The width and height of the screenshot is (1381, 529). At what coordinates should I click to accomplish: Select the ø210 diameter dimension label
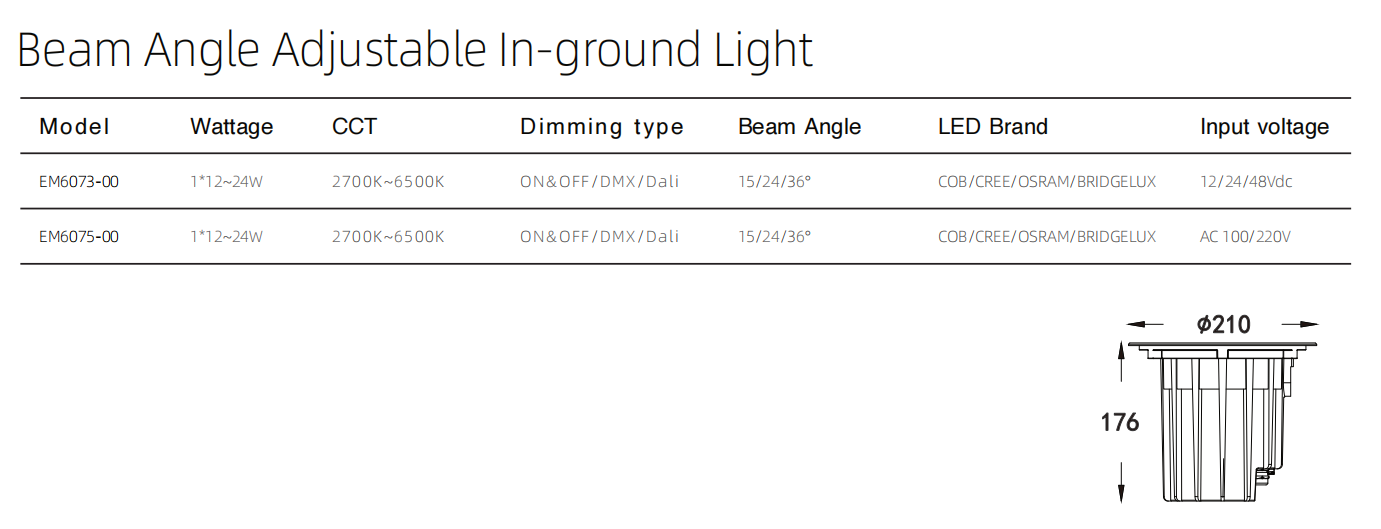[x=1223, y=324]
